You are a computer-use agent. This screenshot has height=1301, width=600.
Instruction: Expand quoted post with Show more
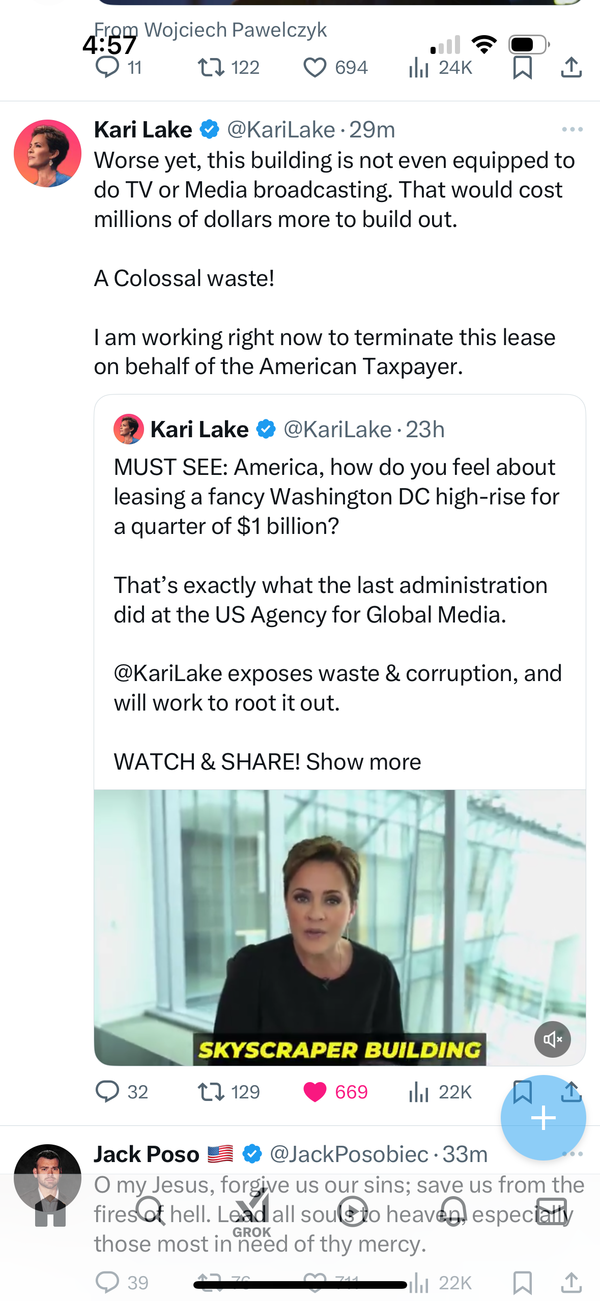[363, 761]
